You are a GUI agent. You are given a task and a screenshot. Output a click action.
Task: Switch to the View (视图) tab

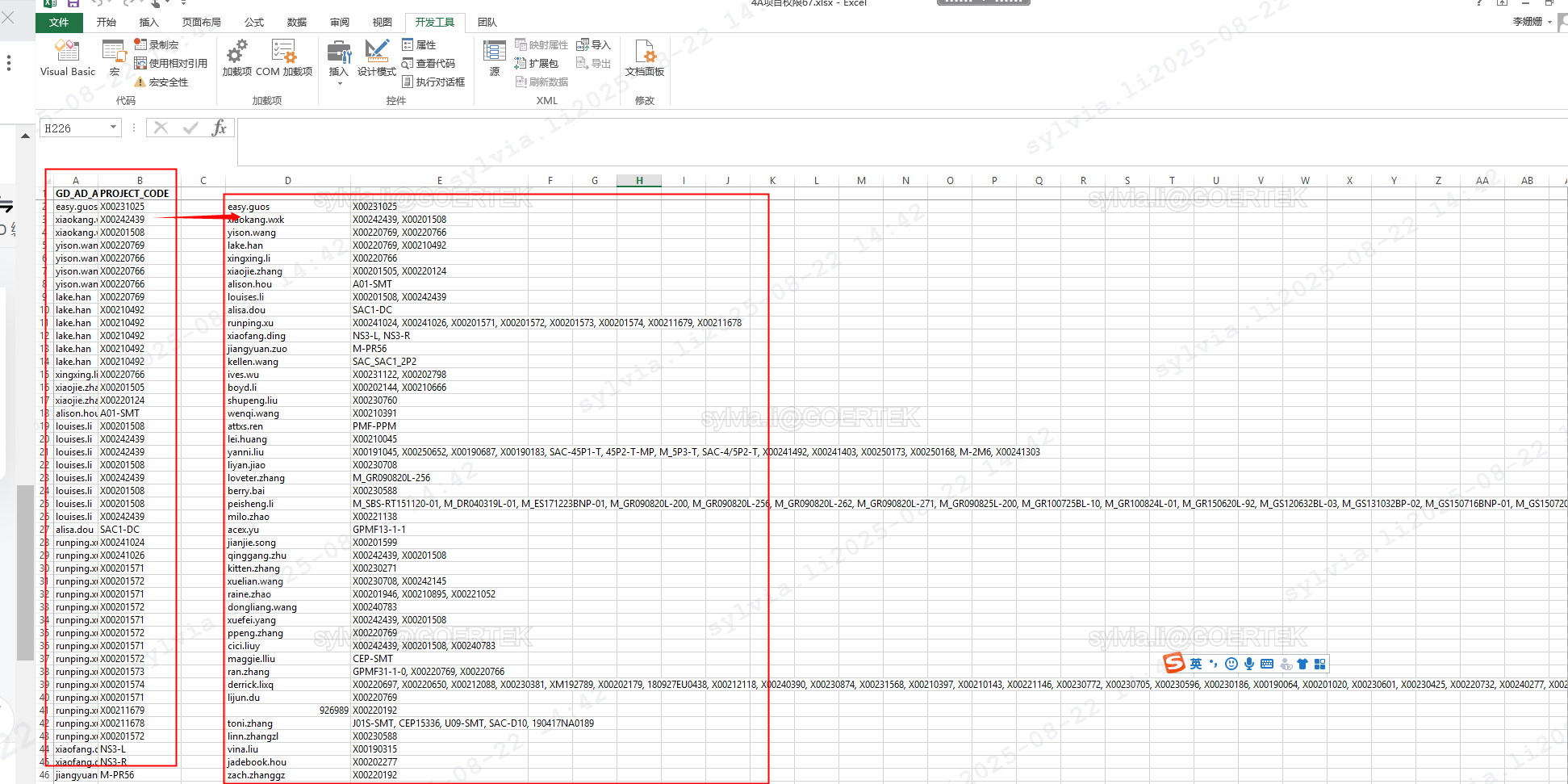pyautogui.click(x=383, y=22)
